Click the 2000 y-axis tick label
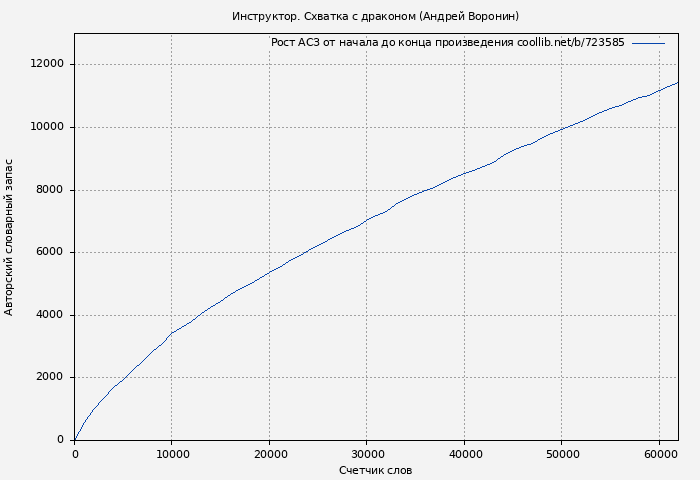Screen dimensions: 700x480 point(50,378)
